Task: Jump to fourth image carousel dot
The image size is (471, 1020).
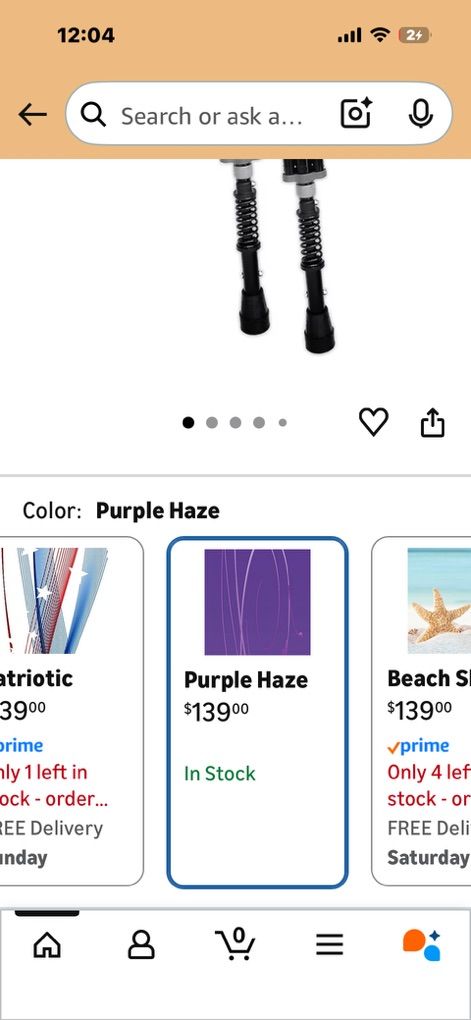Action: (x=259, y=423)
